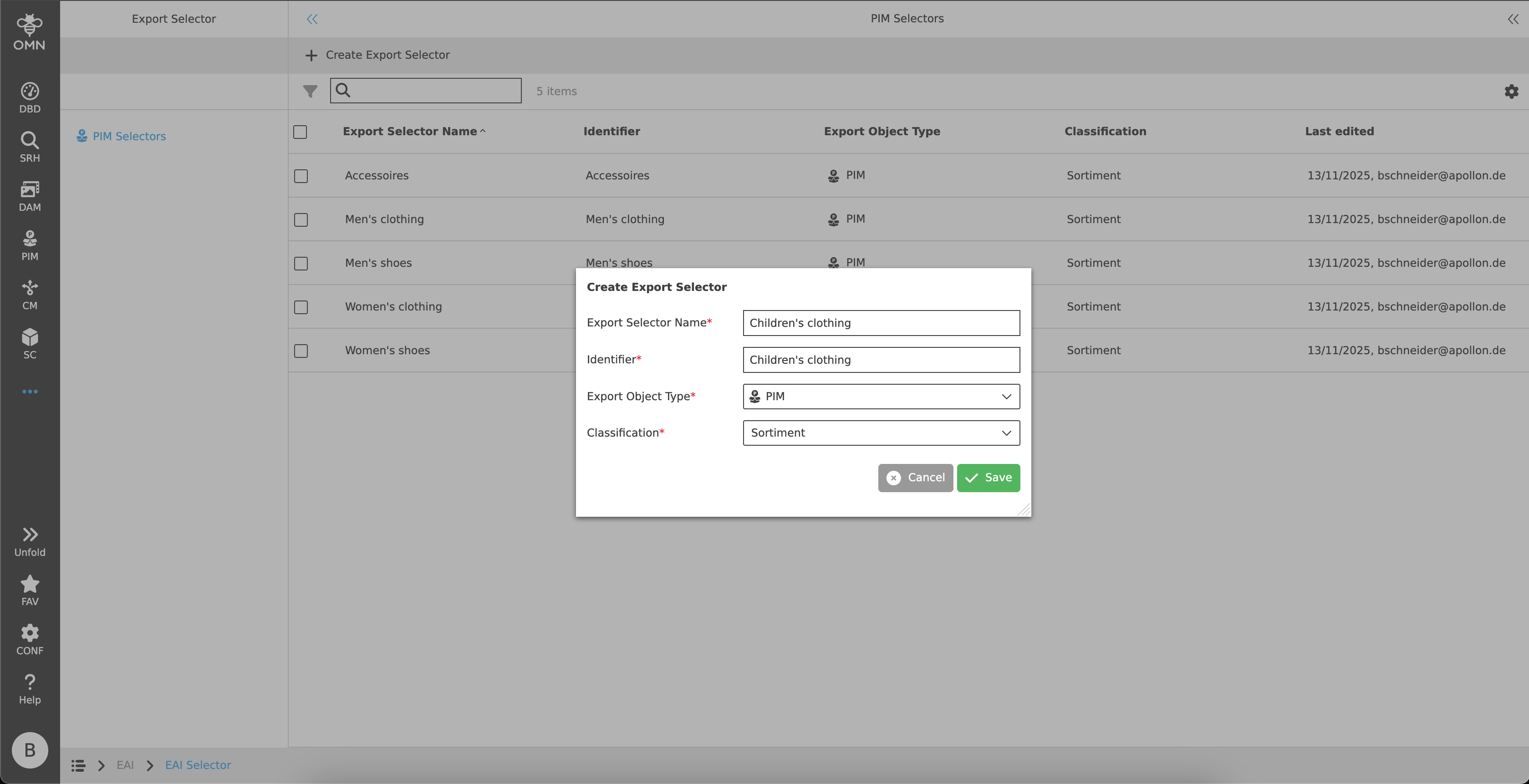Click the filter funnel icon above the table
Viewport: 1529px width, 784px height.
tap(310, 91)
